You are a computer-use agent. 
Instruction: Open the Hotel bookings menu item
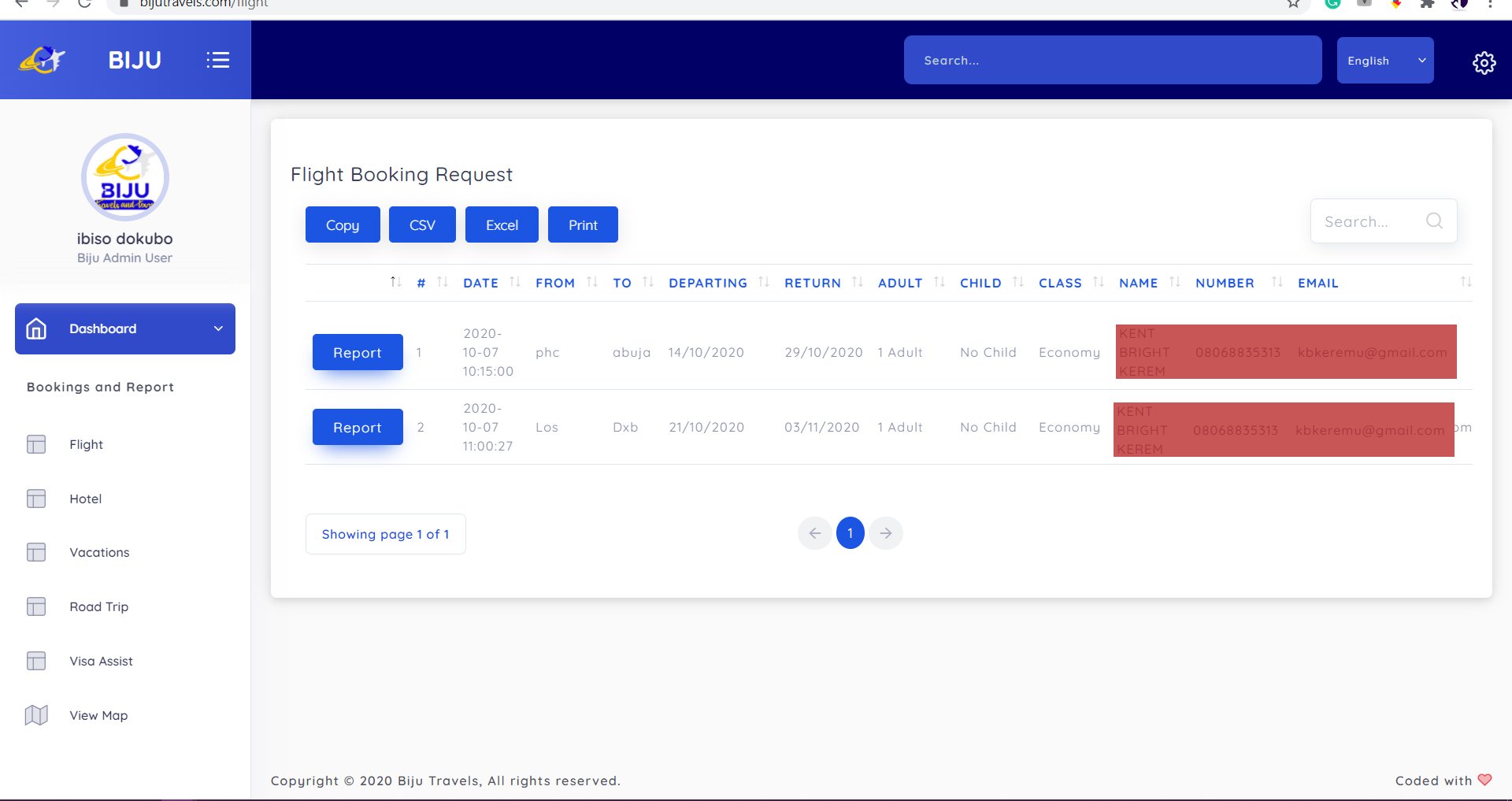tap(85, 499)
